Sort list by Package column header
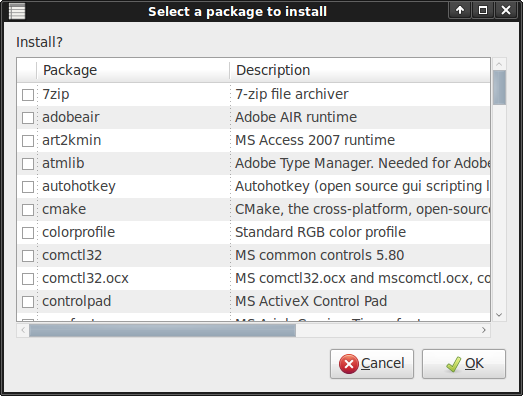523x396 pixels. point(133,70)
